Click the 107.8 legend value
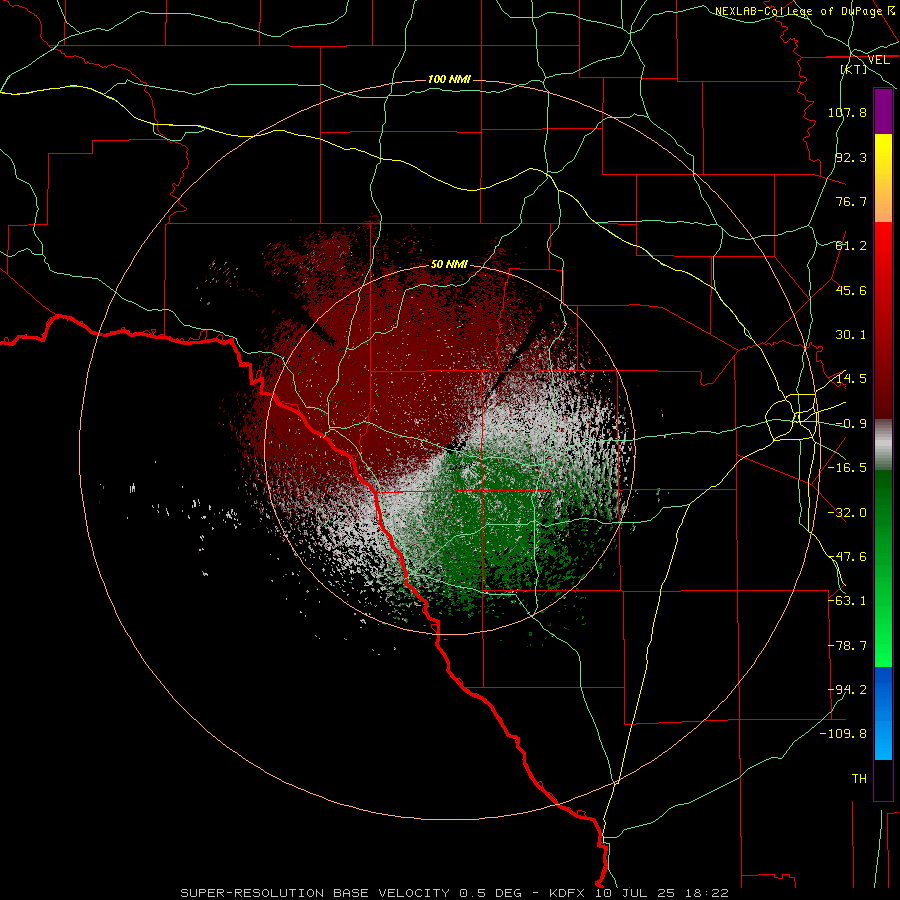 pyautogui.click(x=847, y=112)
